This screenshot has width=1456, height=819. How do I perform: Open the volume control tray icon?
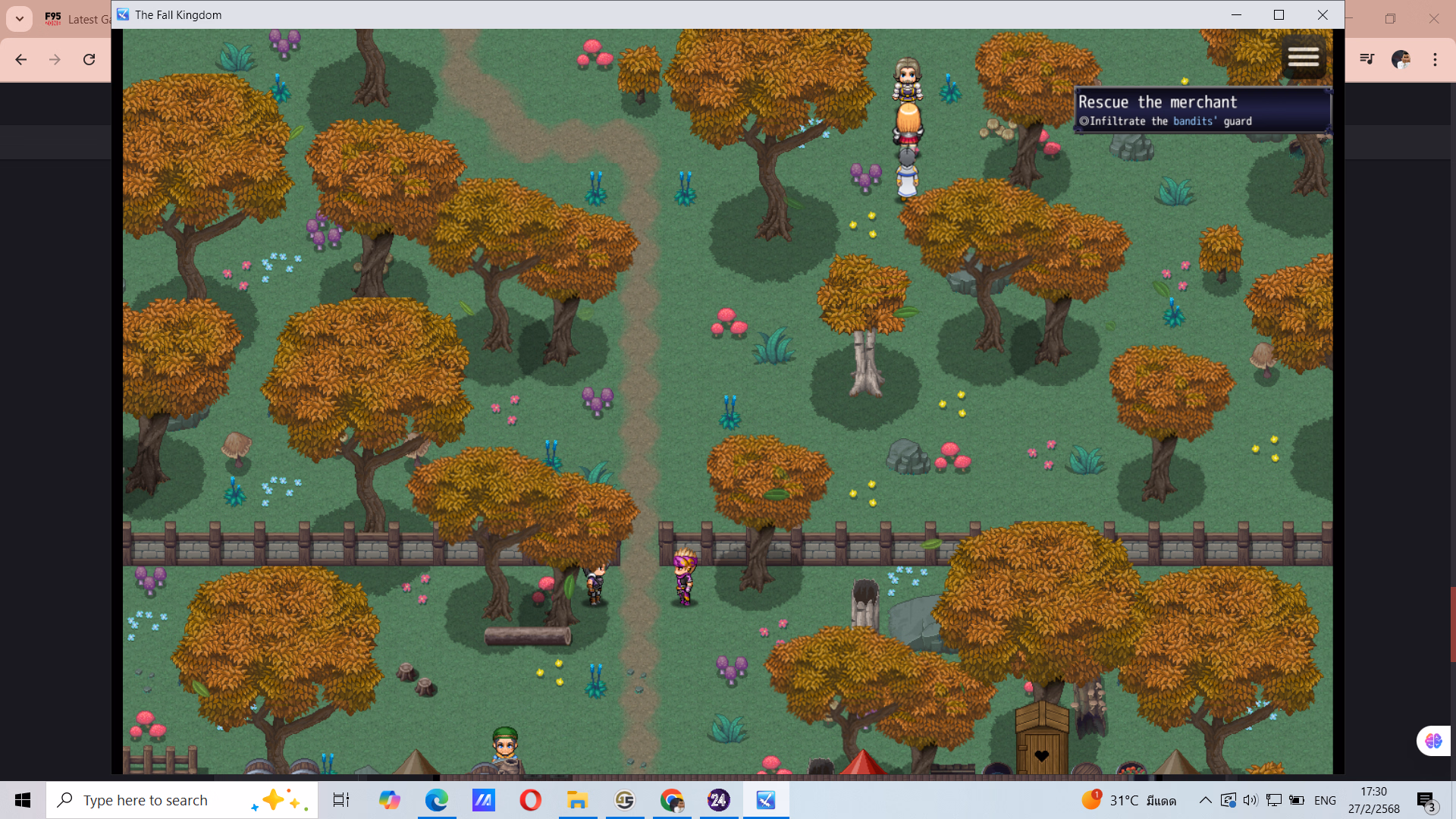1250,800
